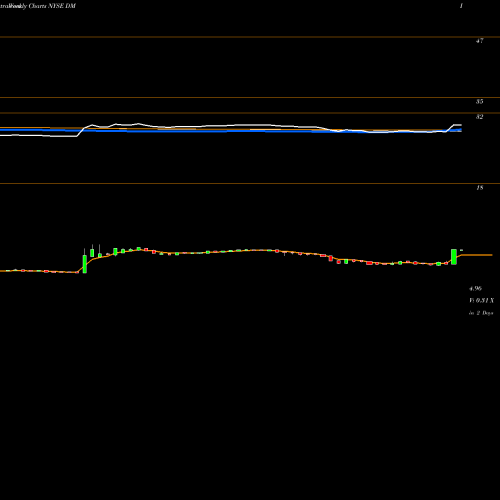Click the tall green candle at the chart's right end
The image size is (500, 500).
click(x=454, y=257)
